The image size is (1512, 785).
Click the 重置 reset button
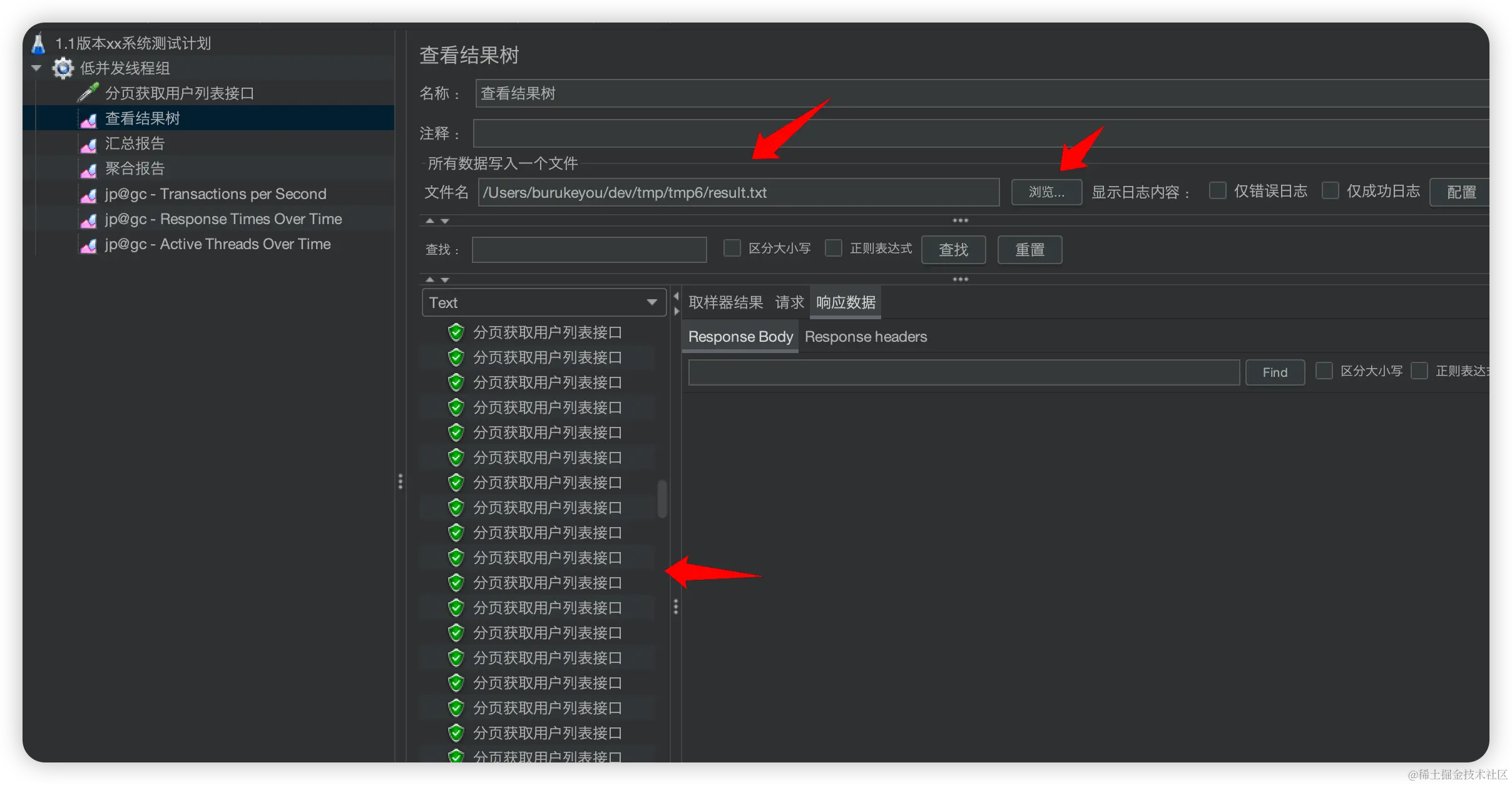pos(1029,250)
